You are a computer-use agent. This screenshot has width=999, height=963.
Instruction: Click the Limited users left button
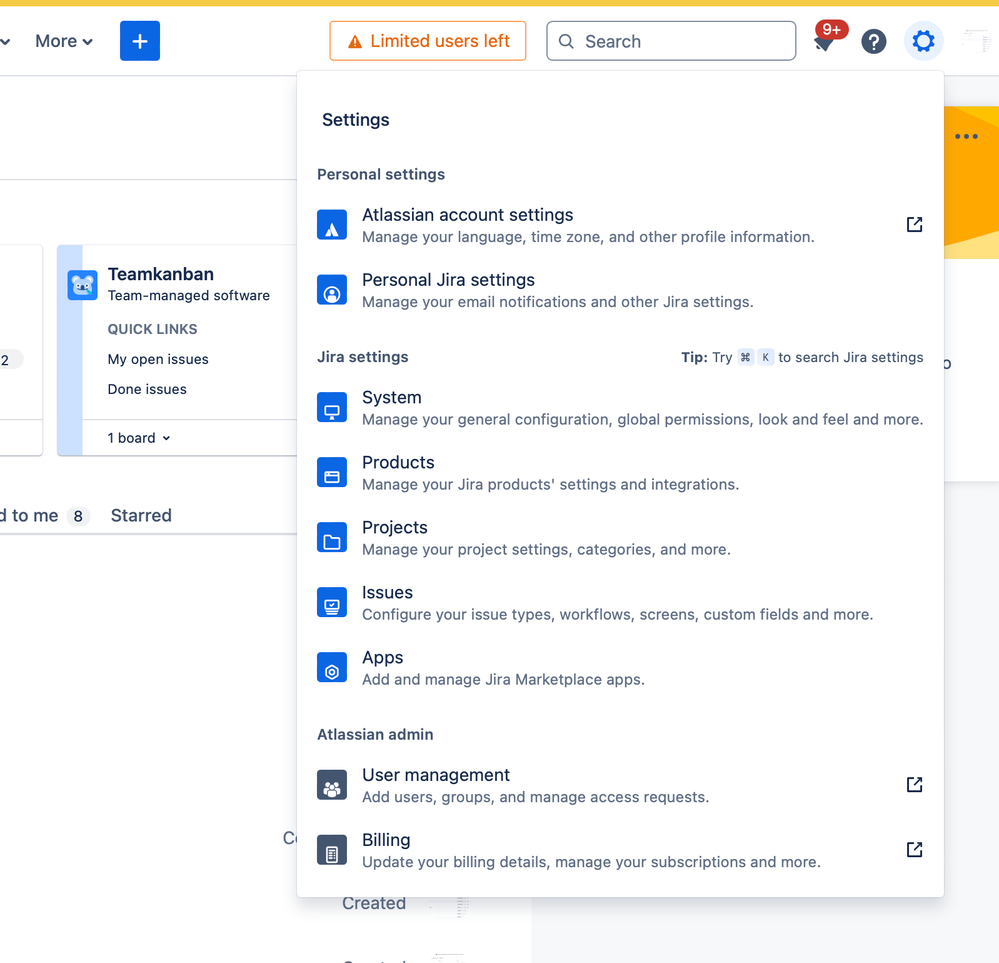click(428, 41)
